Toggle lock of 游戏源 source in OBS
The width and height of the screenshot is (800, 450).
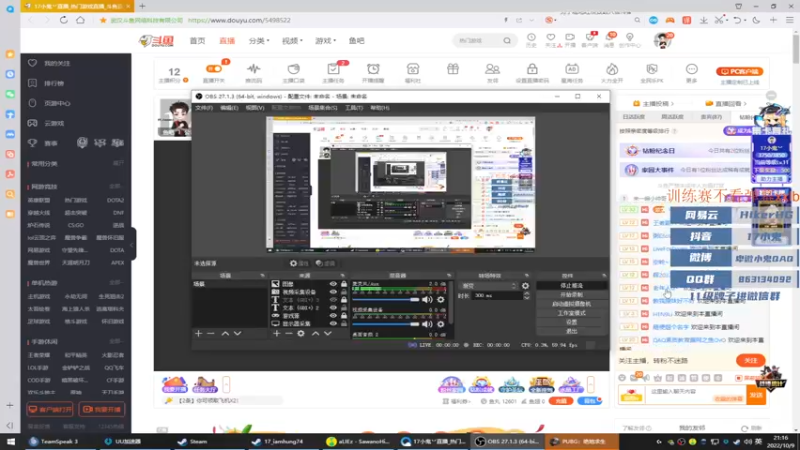(x=344, y=316)
